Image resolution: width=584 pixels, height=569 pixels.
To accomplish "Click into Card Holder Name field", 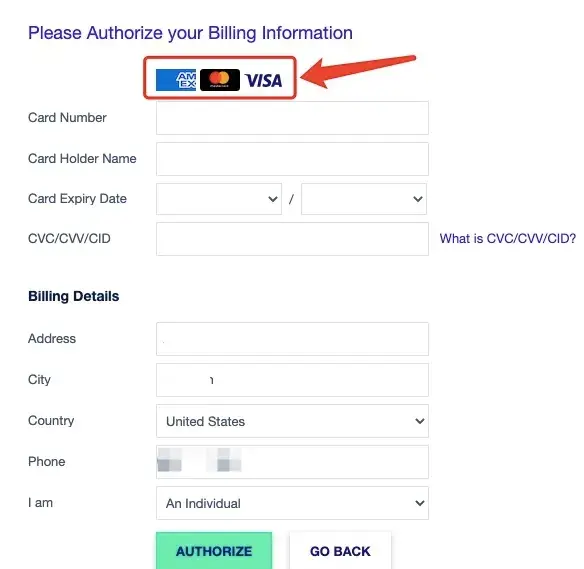I will point(292,159).
